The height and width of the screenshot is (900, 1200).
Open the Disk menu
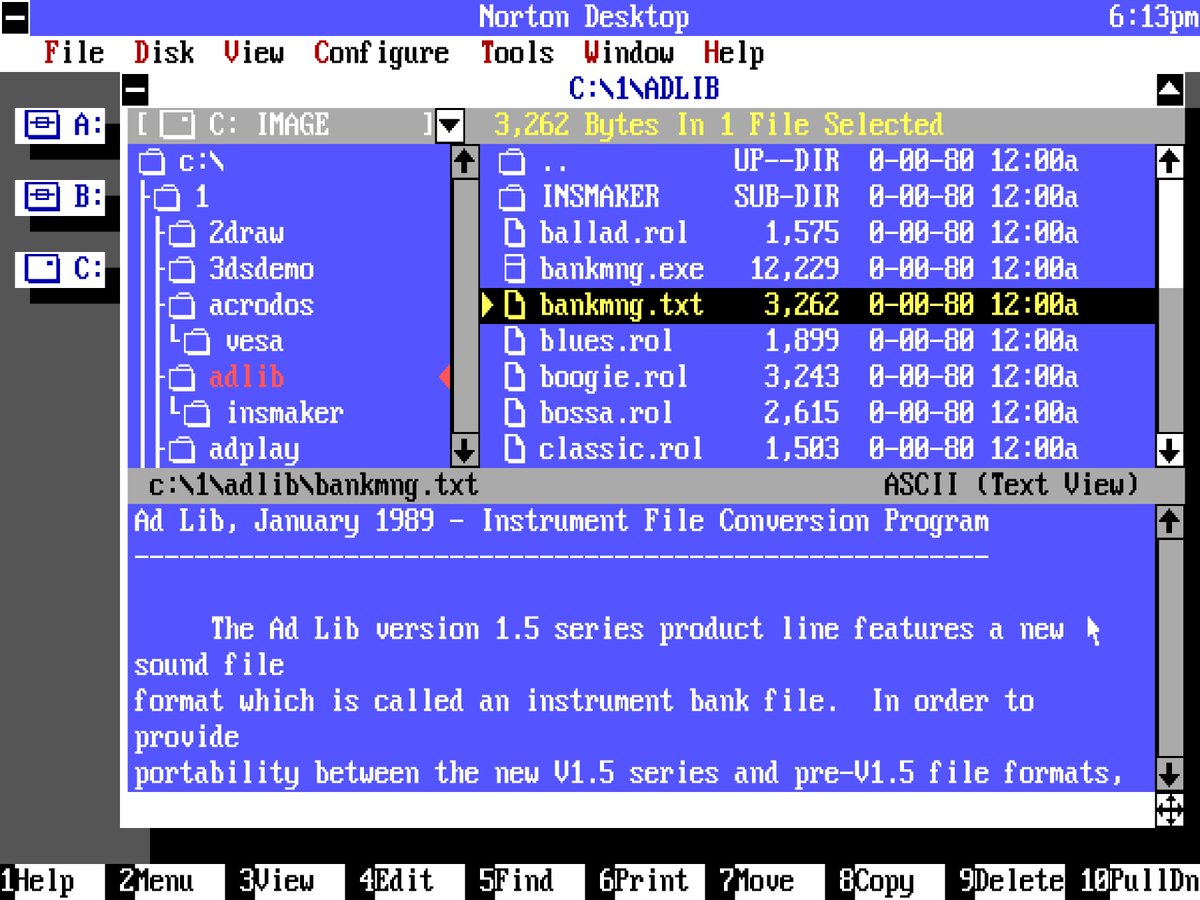164,53
